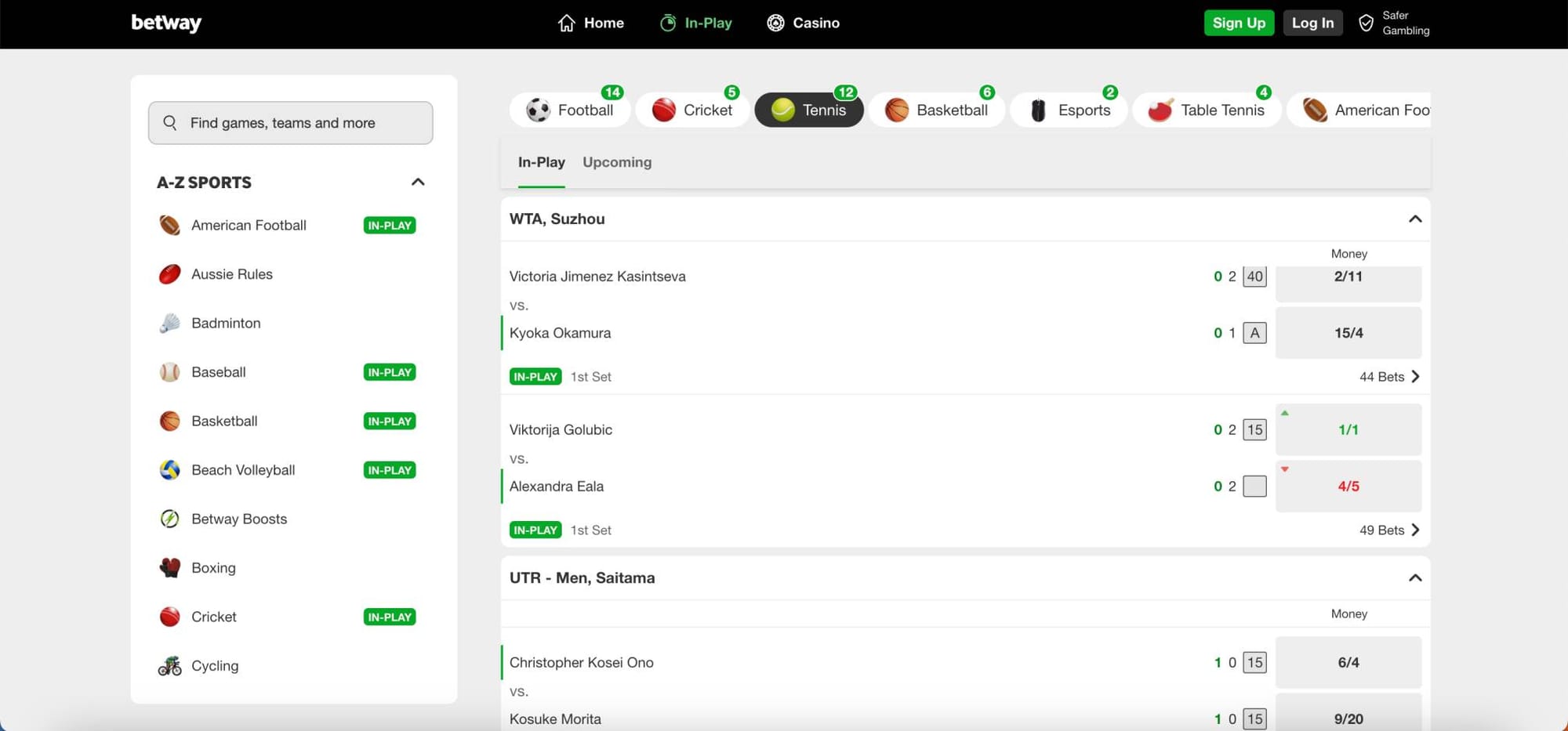
Task: Collapse UTR - Men, Saitama section
Action: tap(1414, 578)
